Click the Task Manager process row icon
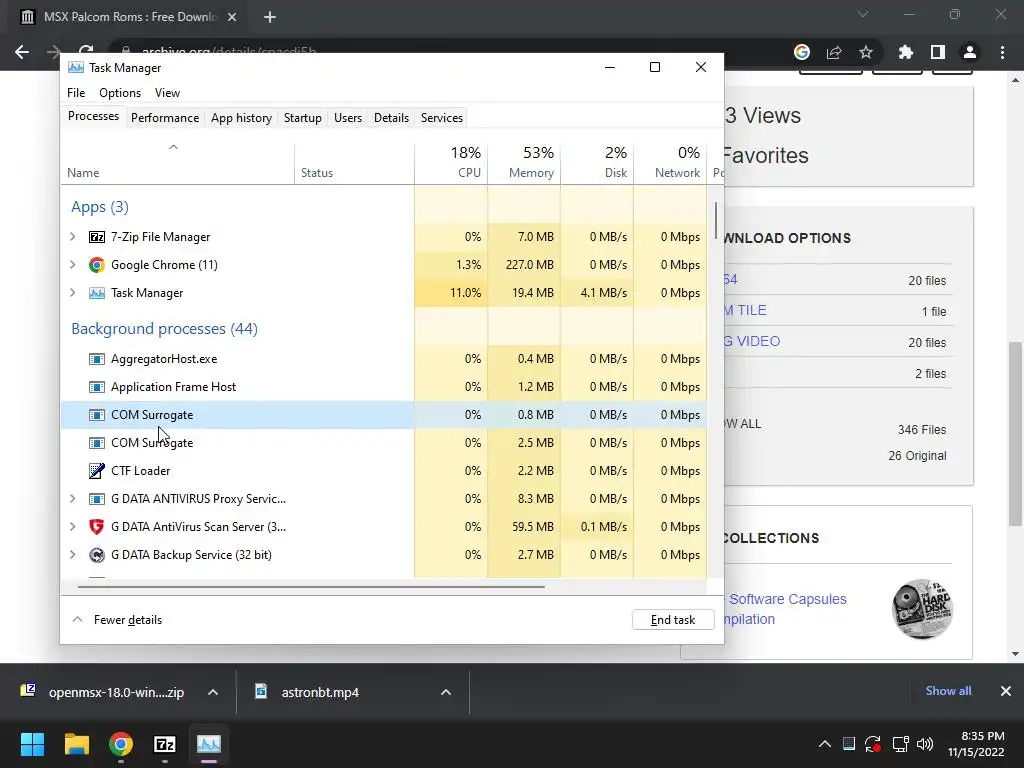The image size is (1024, 768). pos(97,293)
